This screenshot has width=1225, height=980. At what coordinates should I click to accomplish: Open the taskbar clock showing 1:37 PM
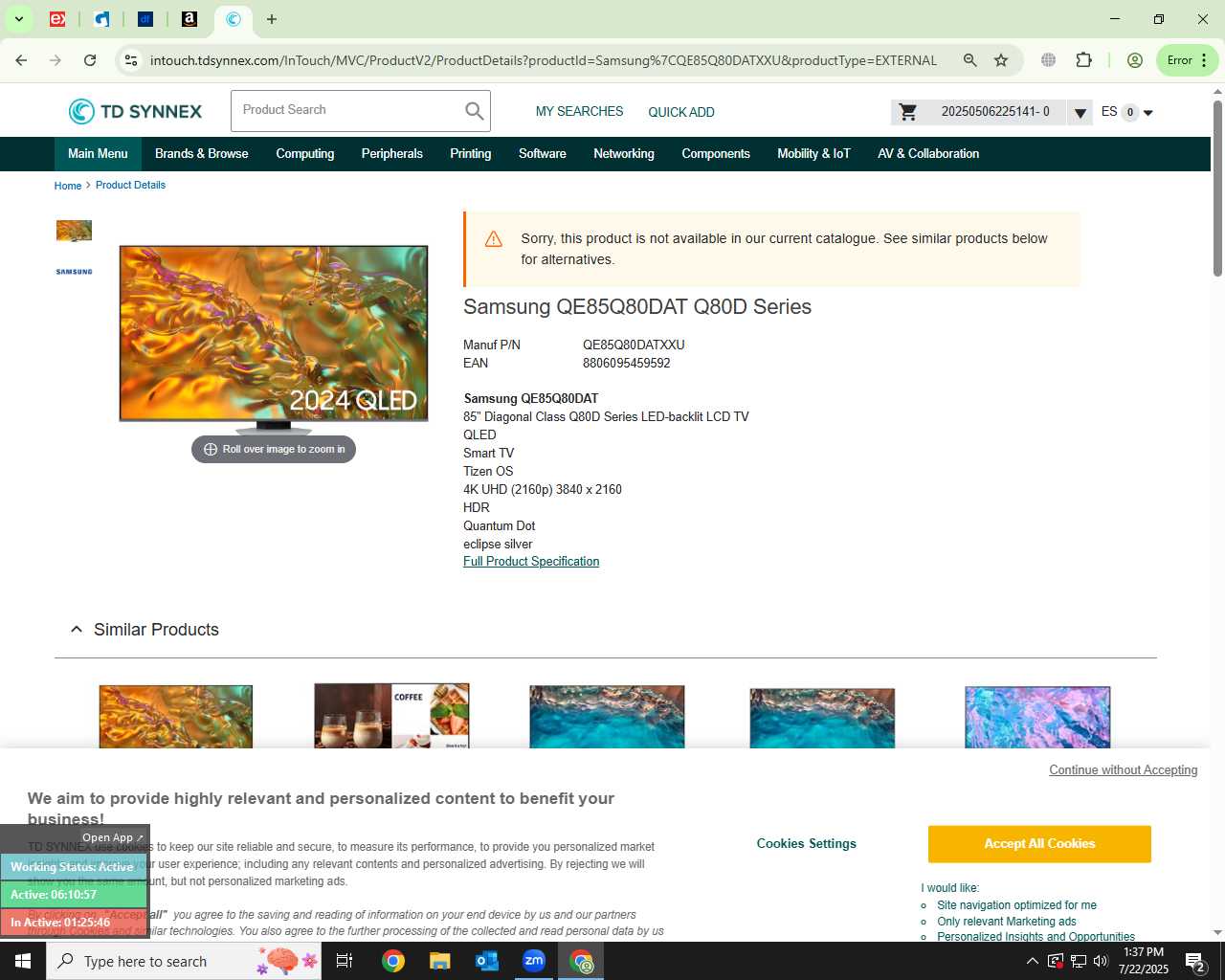pos(1144,961)
